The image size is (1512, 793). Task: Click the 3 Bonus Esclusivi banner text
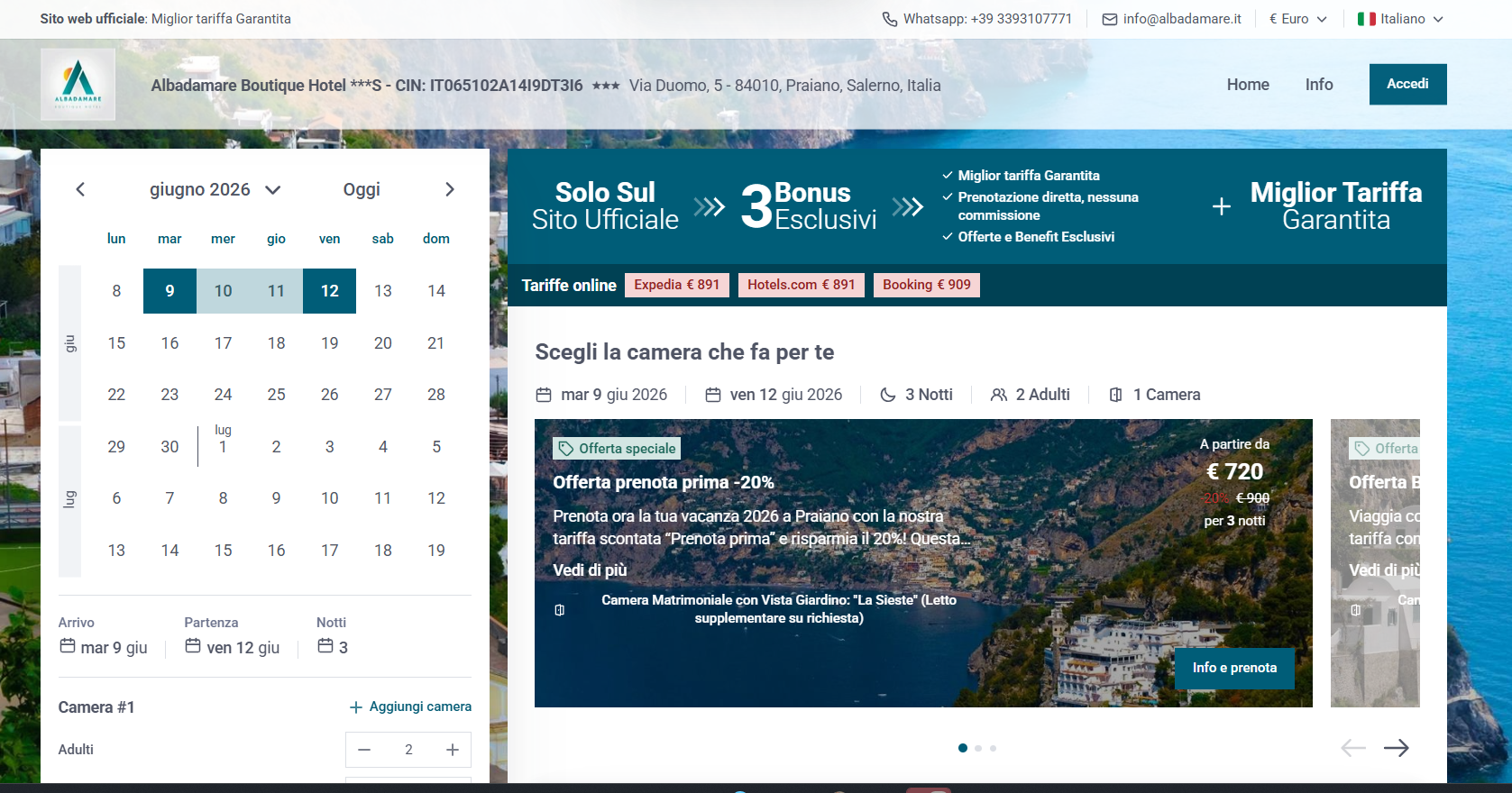coord(809,206)
